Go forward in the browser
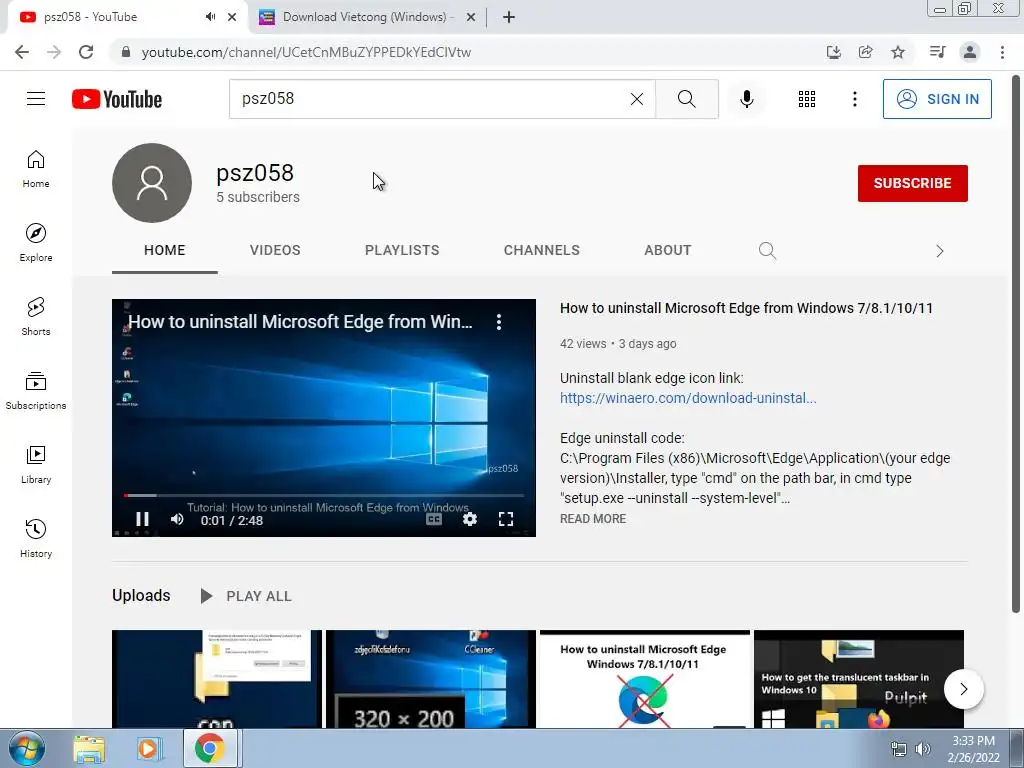Image resolution: width=1024 pixels, height=768 pixels. [x=54, y=52]
